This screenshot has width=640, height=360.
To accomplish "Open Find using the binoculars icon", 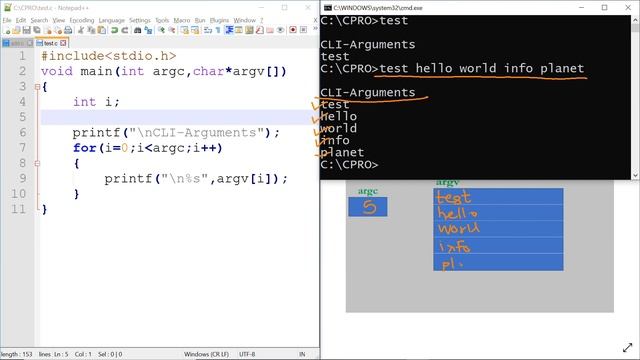I will [x=138, y=30].
